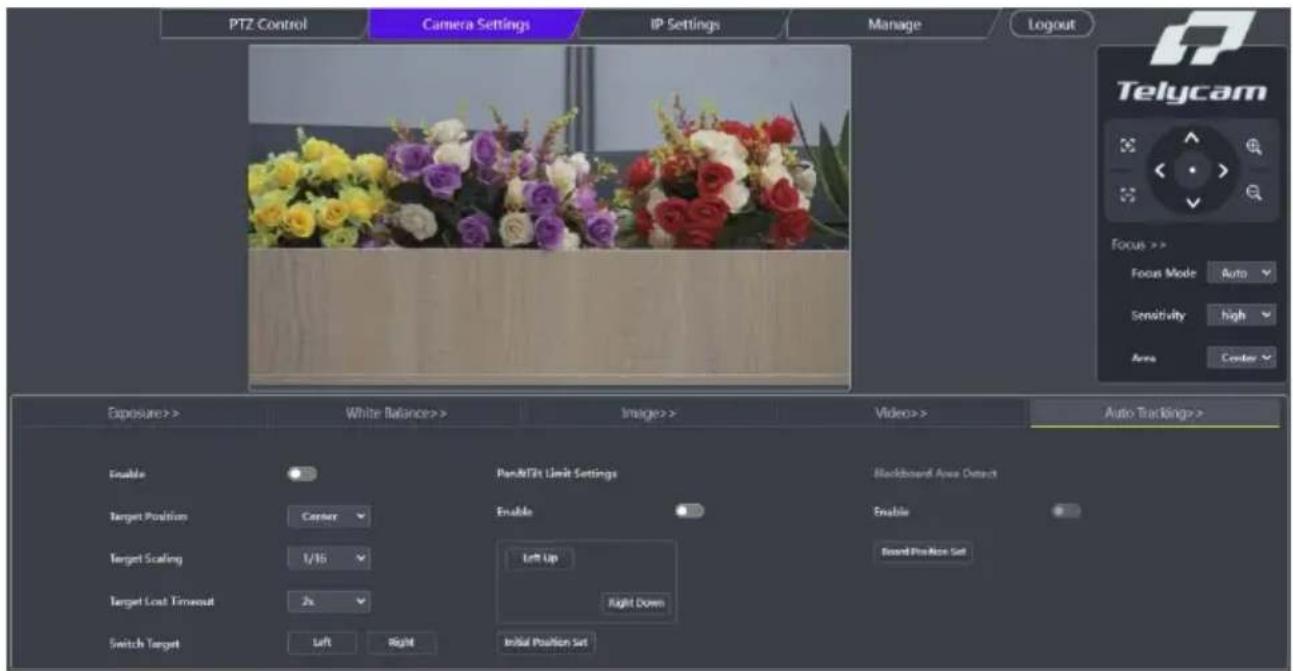
Task: Click the focus far icon, upper left of the PTZ pad
Action: pos(1128,146)
